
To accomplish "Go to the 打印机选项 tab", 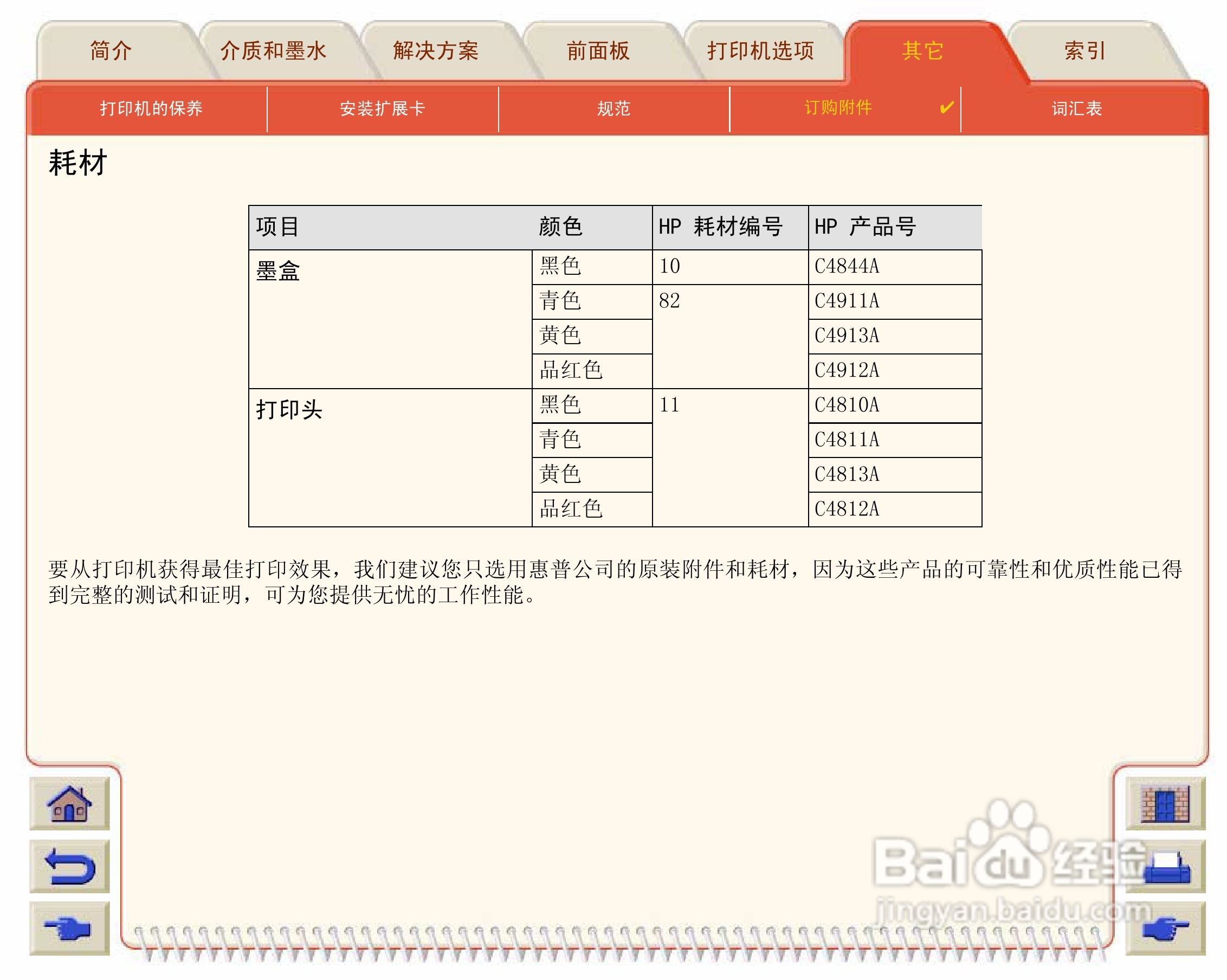I will coord(760,51).
